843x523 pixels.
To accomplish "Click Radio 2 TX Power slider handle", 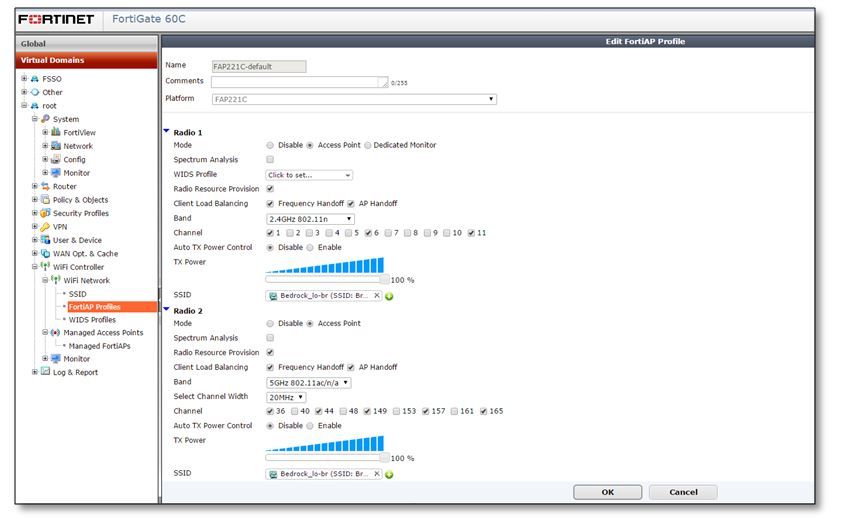I will (x=385, y=458).
